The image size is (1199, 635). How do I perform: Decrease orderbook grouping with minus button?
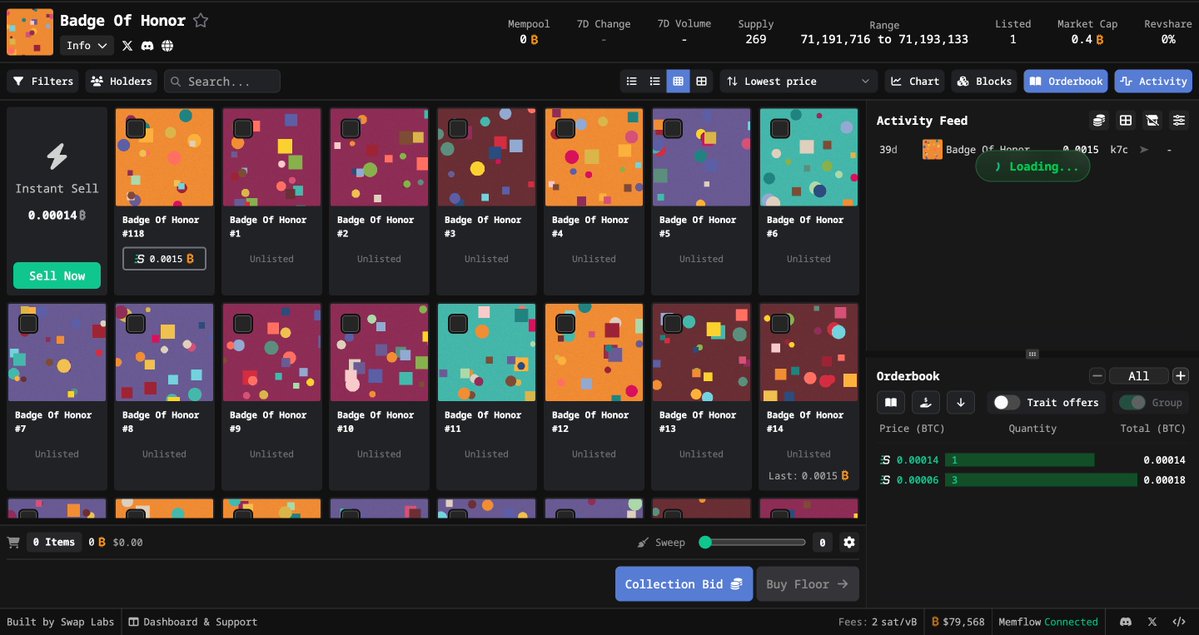1097,376
